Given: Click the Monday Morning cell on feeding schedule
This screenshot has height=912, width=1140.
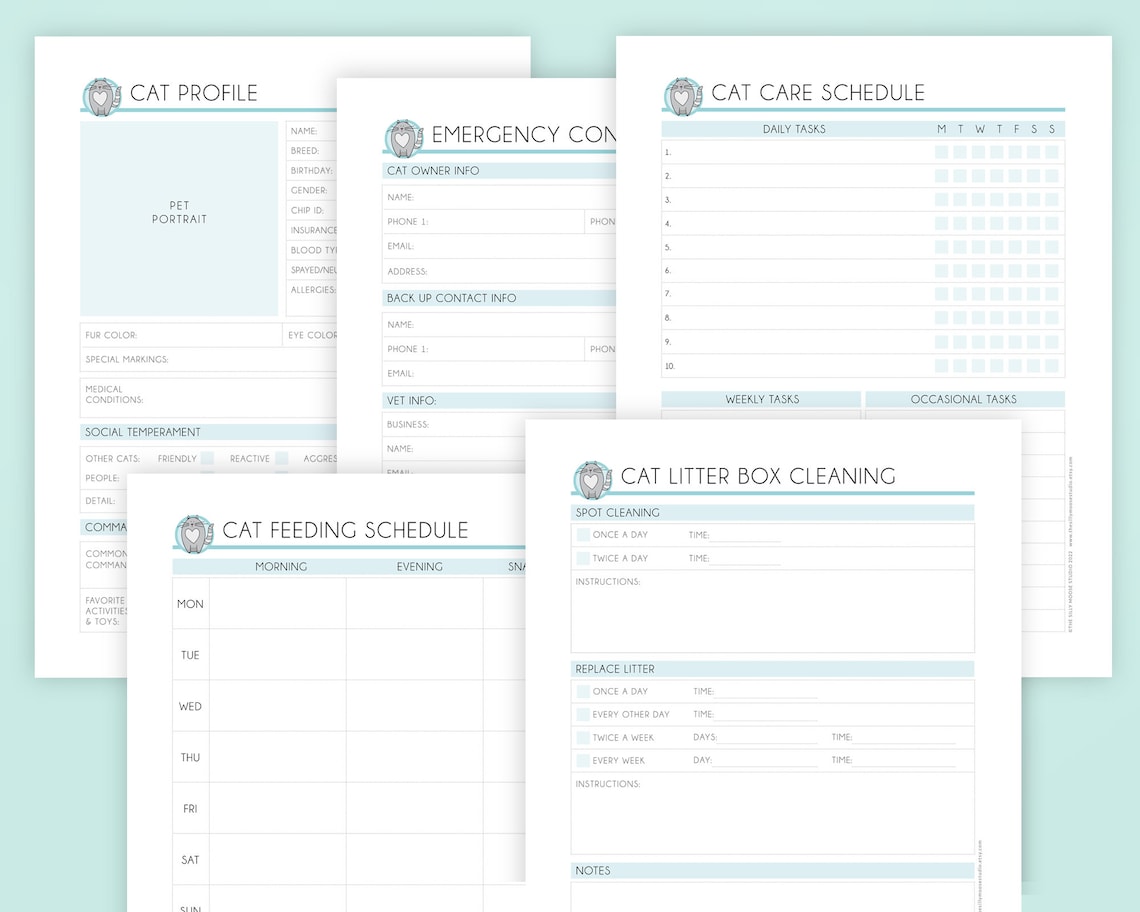Looking at the screenshot, I should 278,603.
